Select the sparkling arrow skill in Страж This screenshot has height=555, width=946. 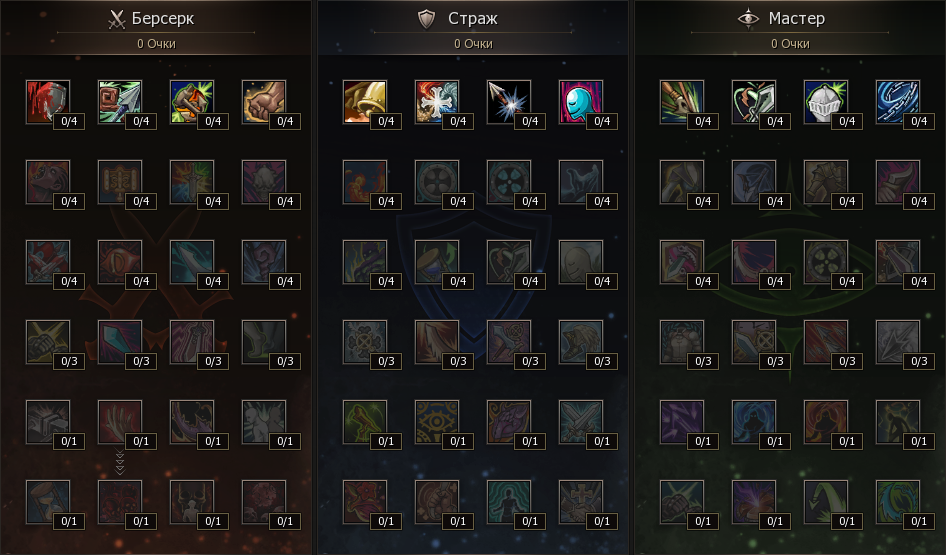509,102
